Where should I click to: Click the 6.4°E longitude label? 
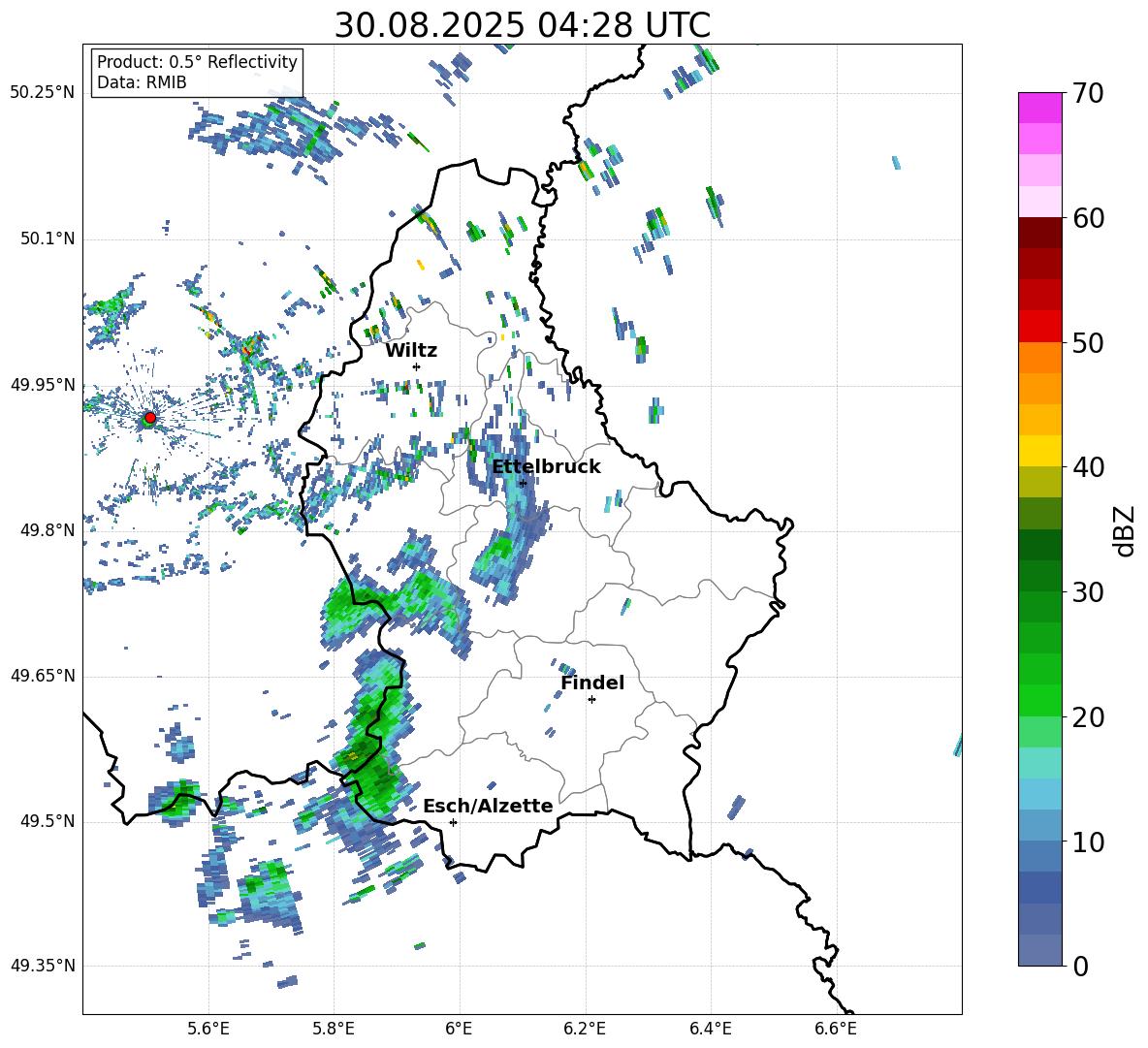pyautogui.click(x=710, y=1029)
